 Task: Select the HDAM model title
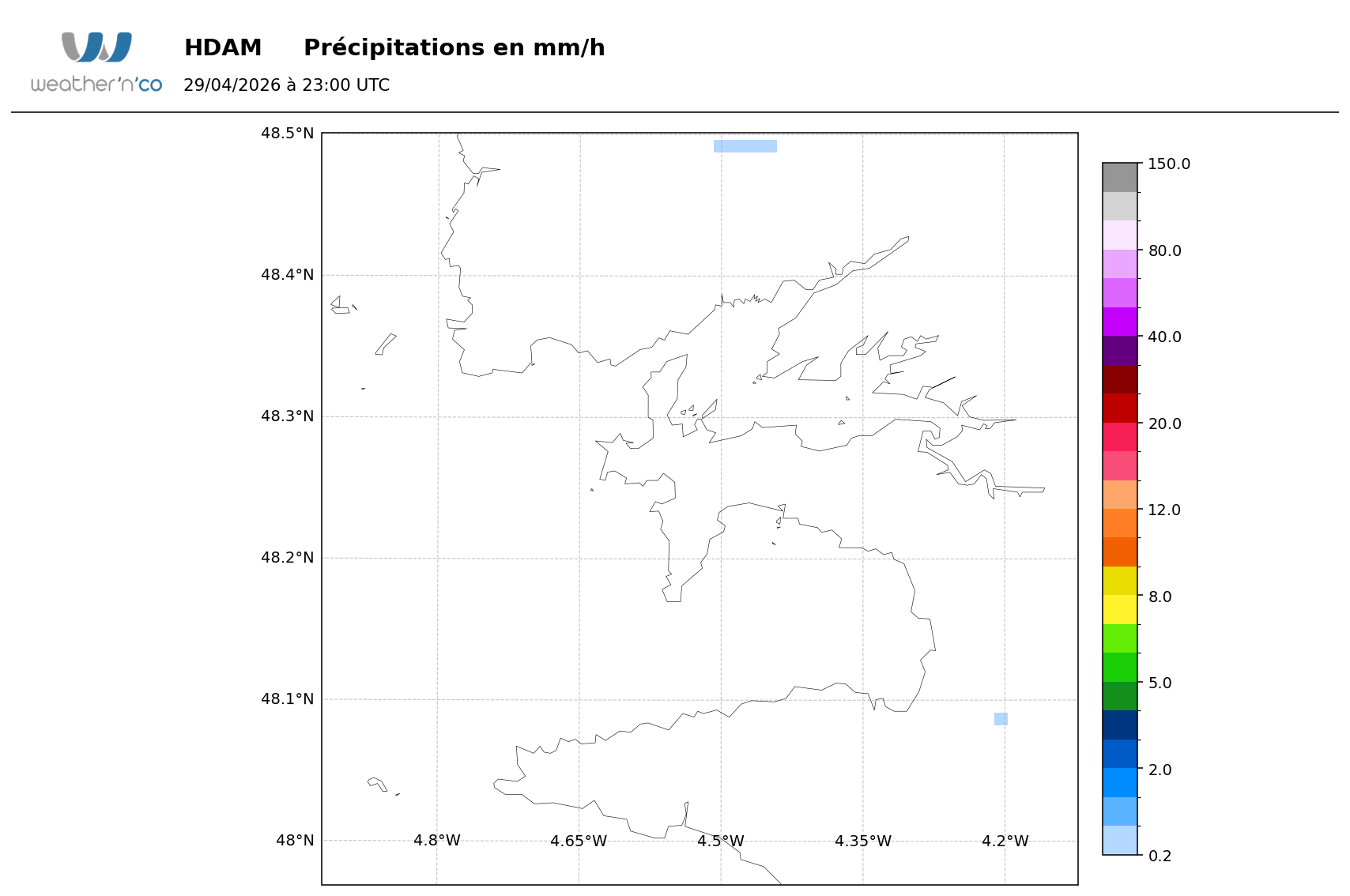click(223, 48)
